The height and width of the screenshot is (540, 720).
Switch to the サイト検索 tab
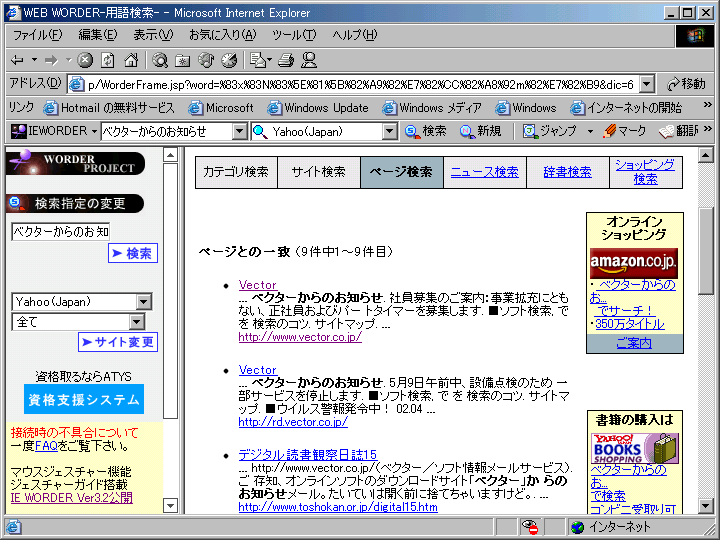[x=319, y=172]
